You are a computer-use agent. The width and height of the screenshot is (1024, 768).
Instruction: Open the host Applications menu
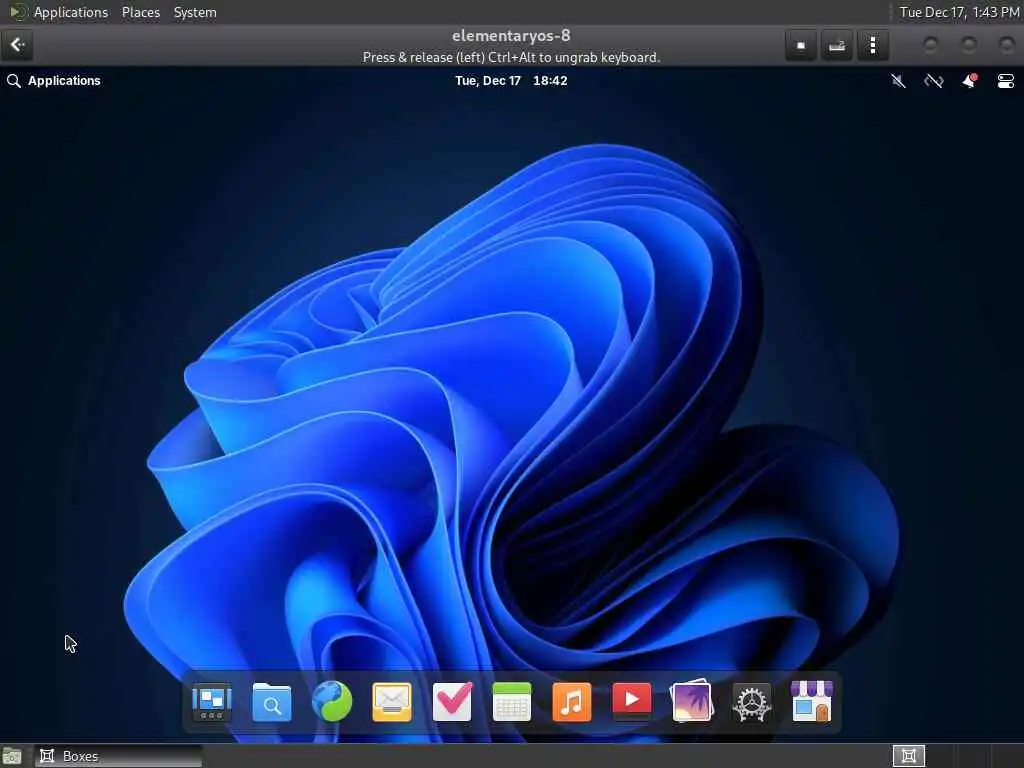coord(71,12)
